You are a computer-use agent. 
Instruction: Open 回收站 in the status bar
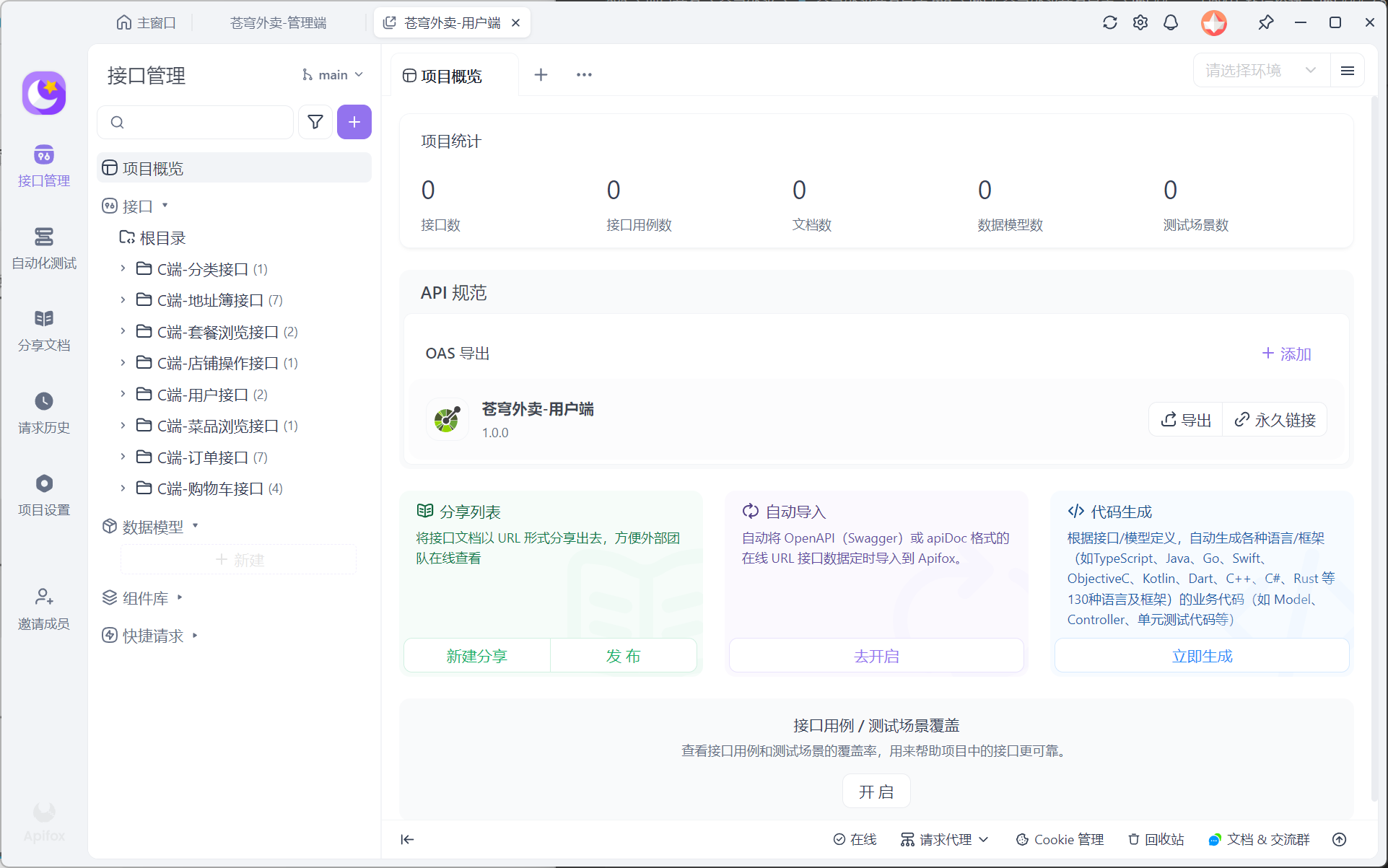point(1156,839)
